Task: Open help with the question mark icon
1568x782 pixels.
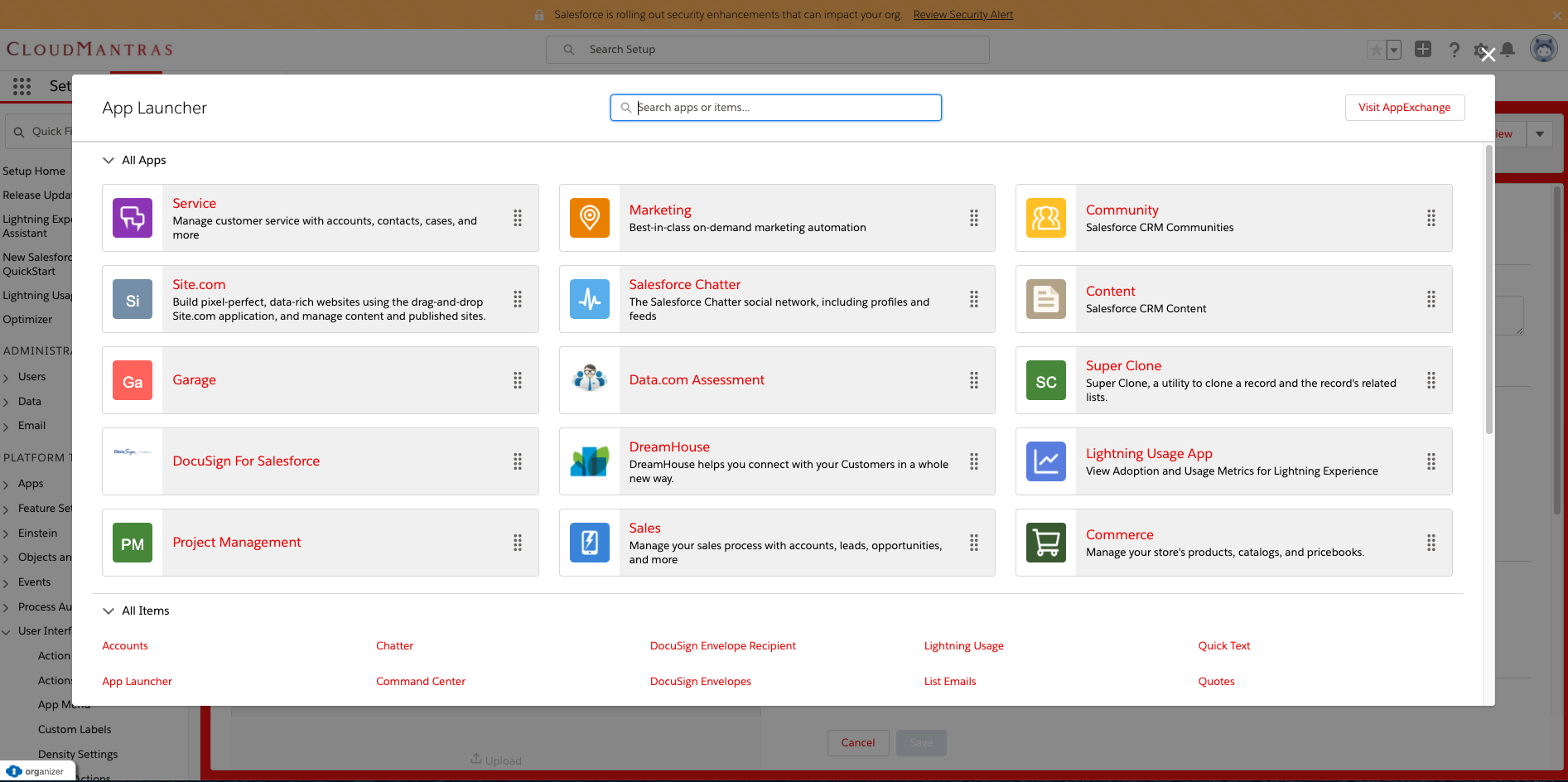Action: (x=1454, y=50)
